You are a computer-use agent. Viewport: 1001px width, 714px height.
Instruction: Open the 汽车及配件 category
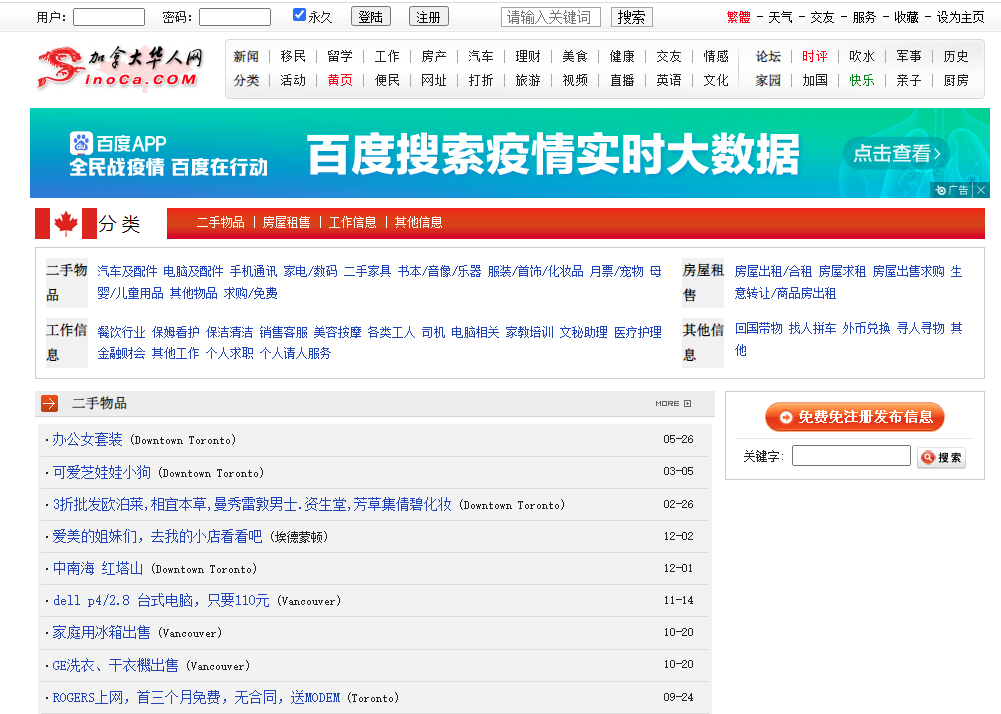tap(127, 271)
